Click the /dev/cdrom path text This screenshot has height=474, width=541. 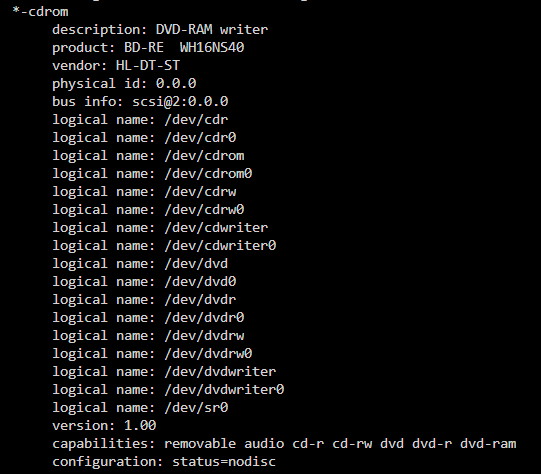tap(204, 156)
